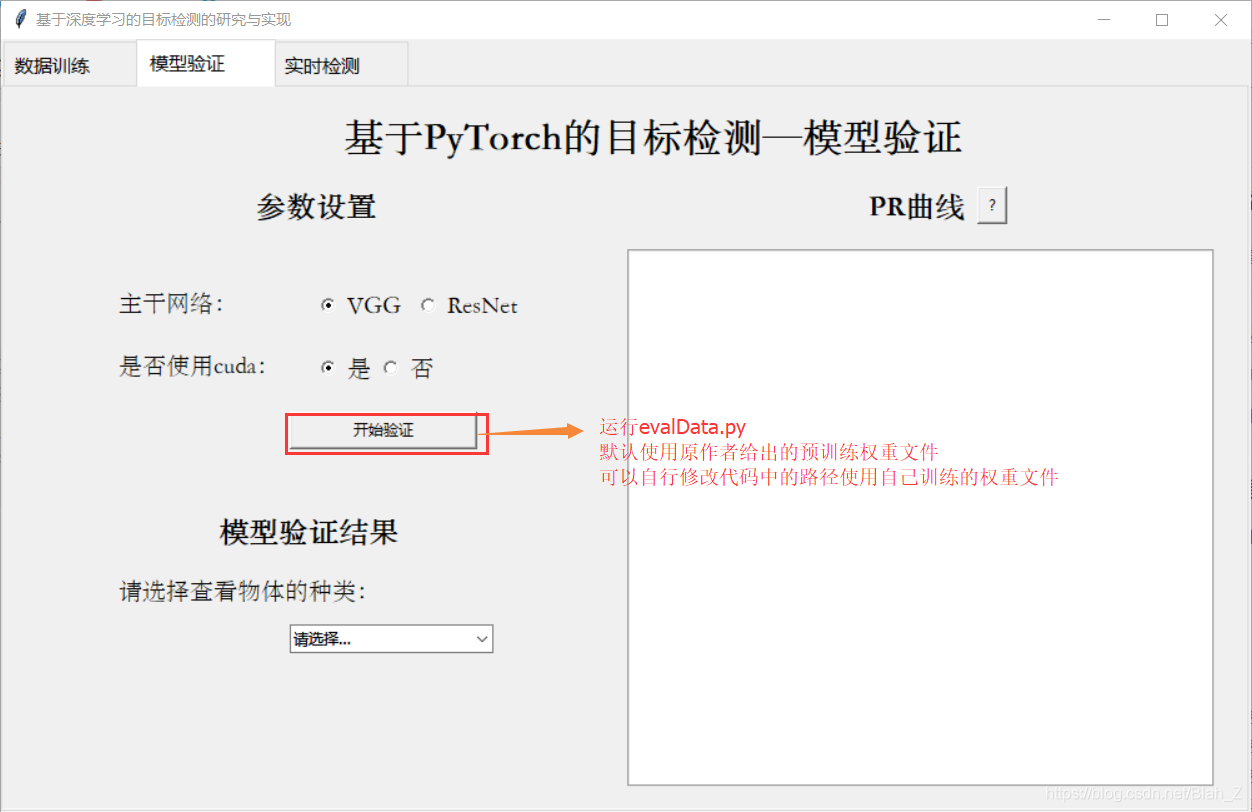
Task: Click the PR curve display canvas
Action: (920, 517)
